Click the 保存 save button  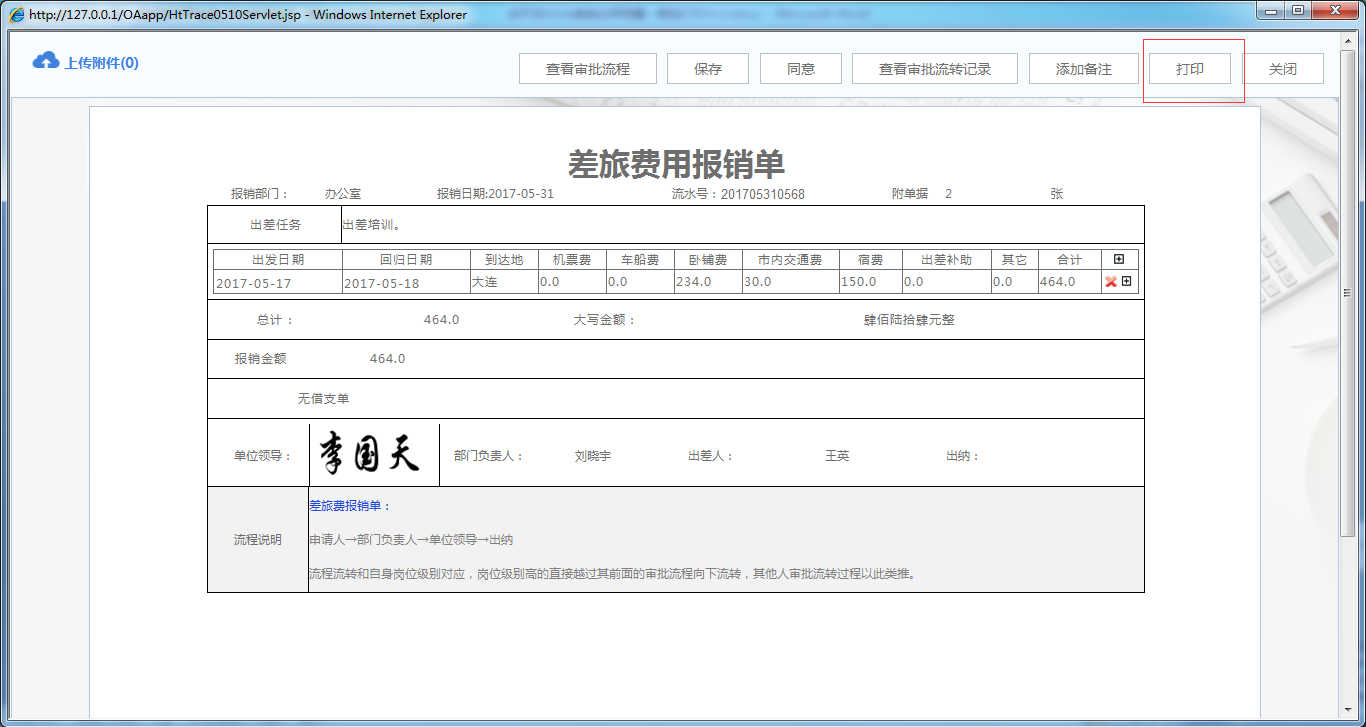click(x=708, y=68)
